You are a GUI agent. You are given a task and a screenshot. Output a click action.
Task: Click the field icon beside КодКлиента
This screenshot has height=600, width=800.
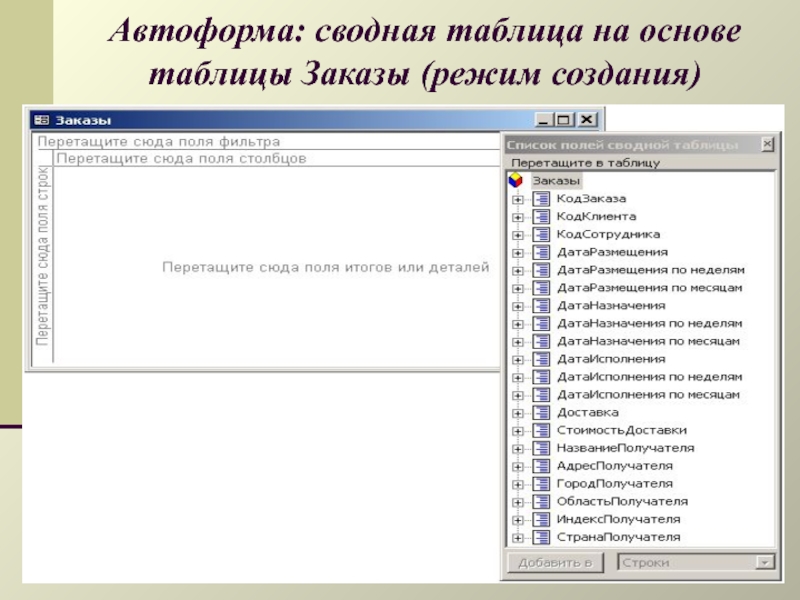(542, 217)
